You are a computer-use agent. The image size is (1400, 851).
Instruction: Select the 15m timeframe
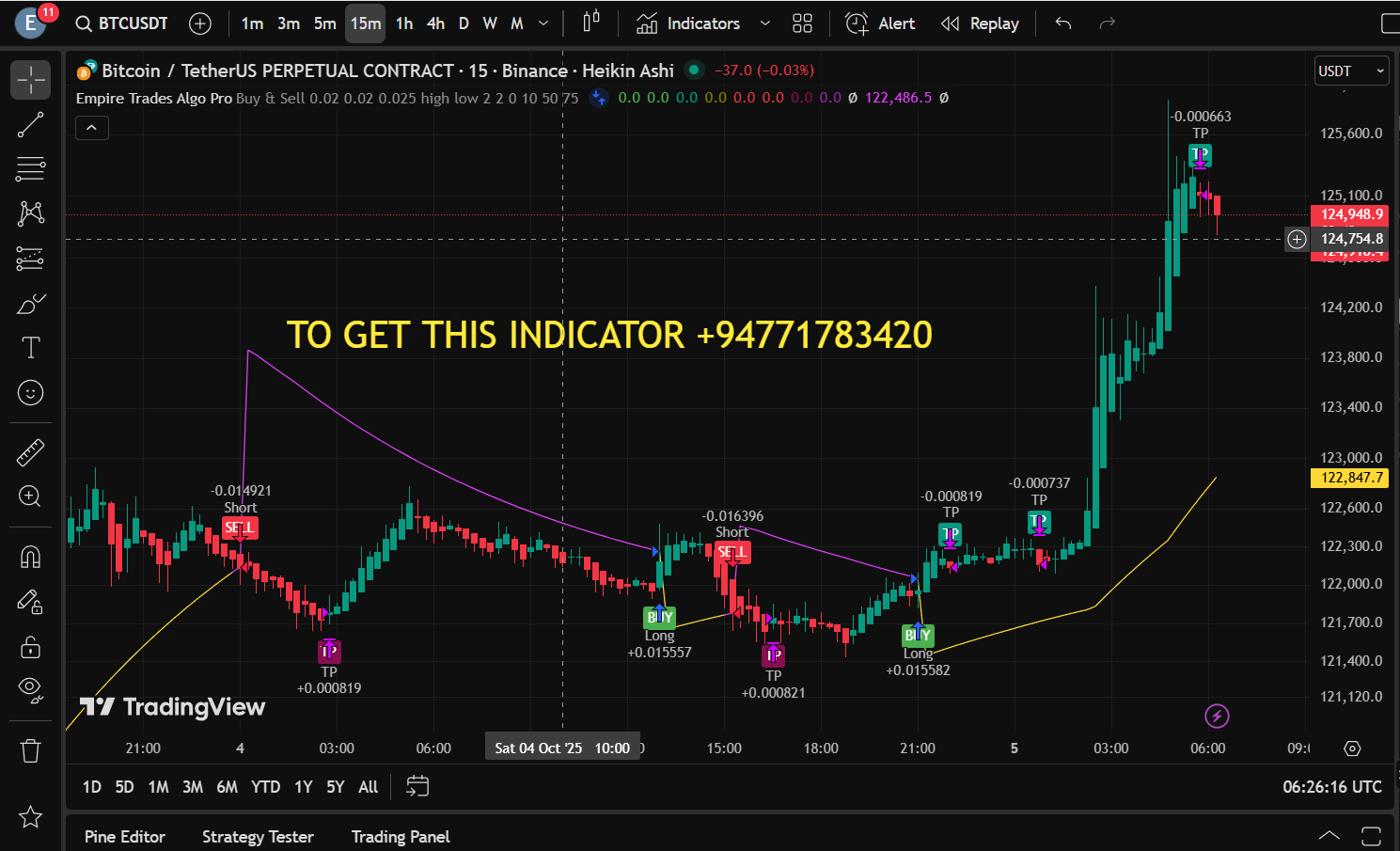coord(366,24)
